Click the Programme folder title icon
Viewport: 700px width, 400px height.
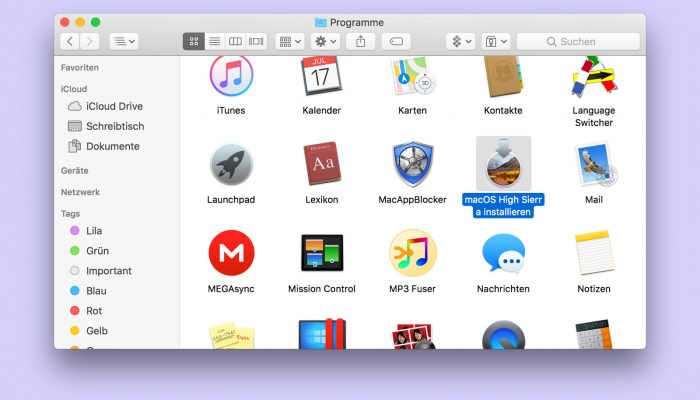click(x=321, y=22)
